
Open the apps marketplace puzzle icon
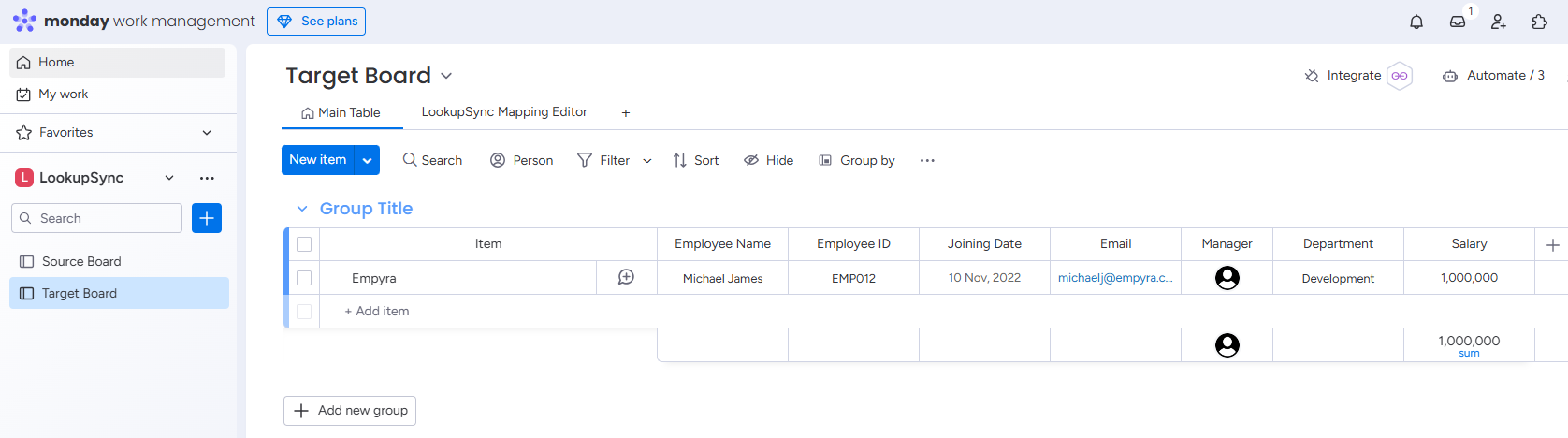[x=1540, y=22]
